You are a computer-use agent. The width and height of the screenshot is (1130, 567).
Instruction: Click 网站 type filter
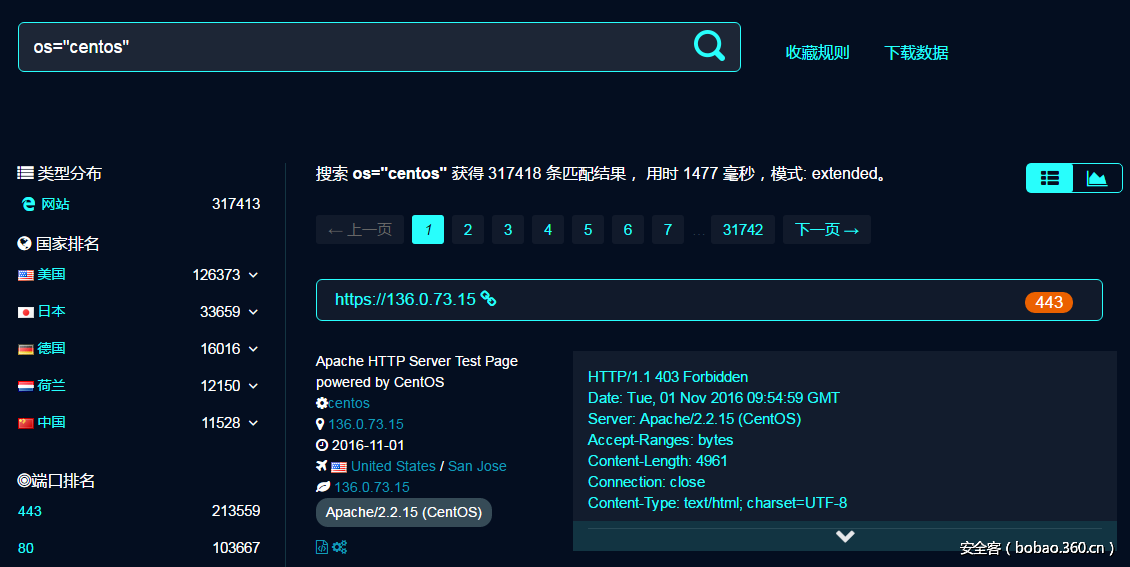tap(55, 204)
